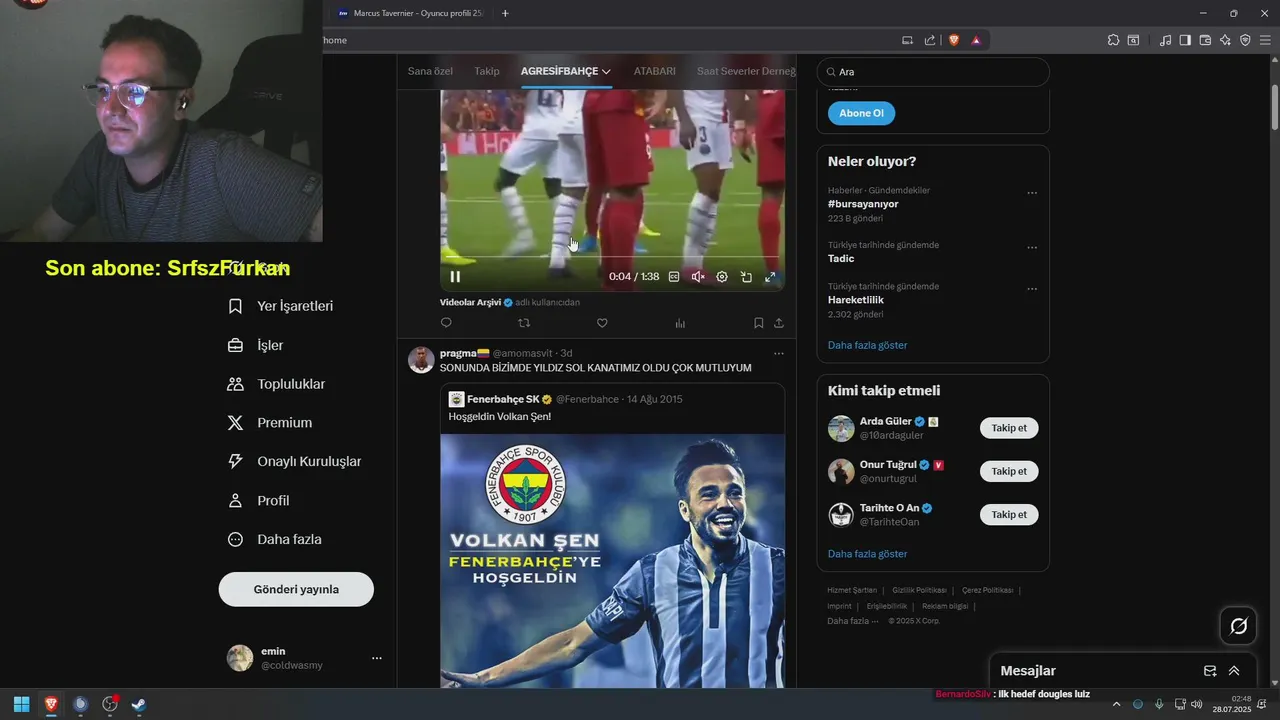The image size is (1280, 720).
Task: Open the Grok floating button
Action: click(1239, 626)
